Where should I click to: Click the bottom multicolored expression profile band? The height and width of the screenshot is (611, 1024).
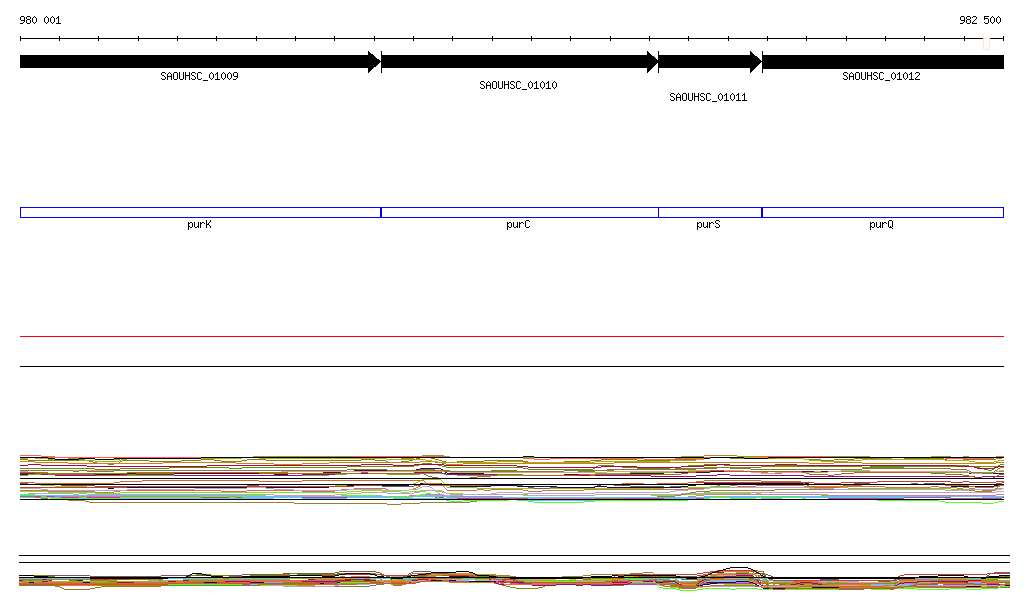(511, 580)
